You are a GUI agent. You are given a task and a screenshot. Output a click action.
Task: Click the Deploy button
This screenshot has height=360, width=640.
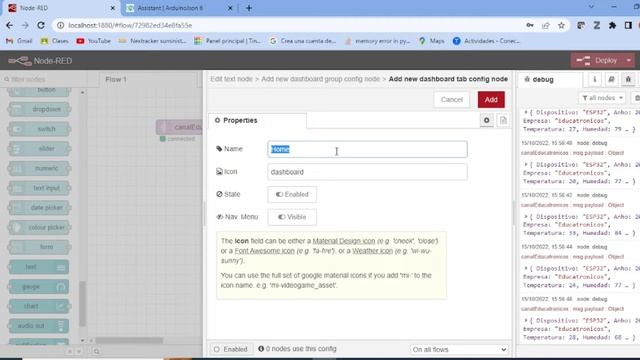(x=597, y=61)
